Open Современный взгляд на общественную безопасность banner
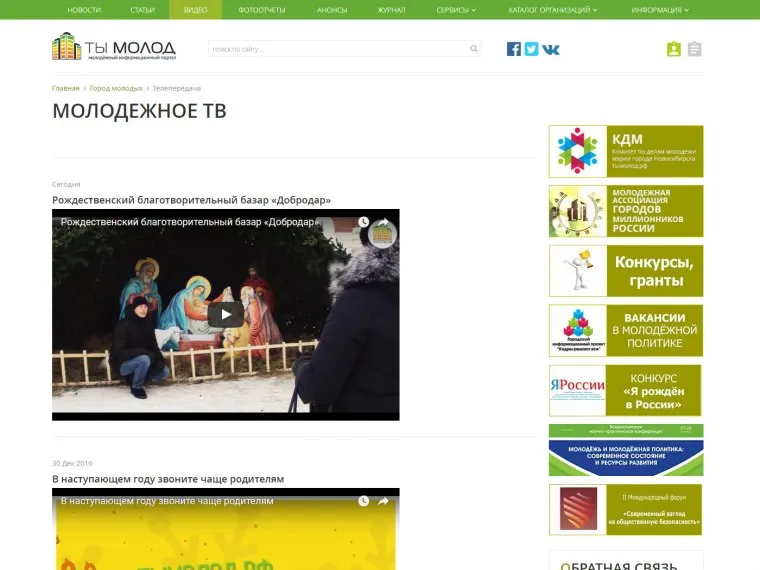The width and height of the screenshot is (760, 570). click(625, 509)
